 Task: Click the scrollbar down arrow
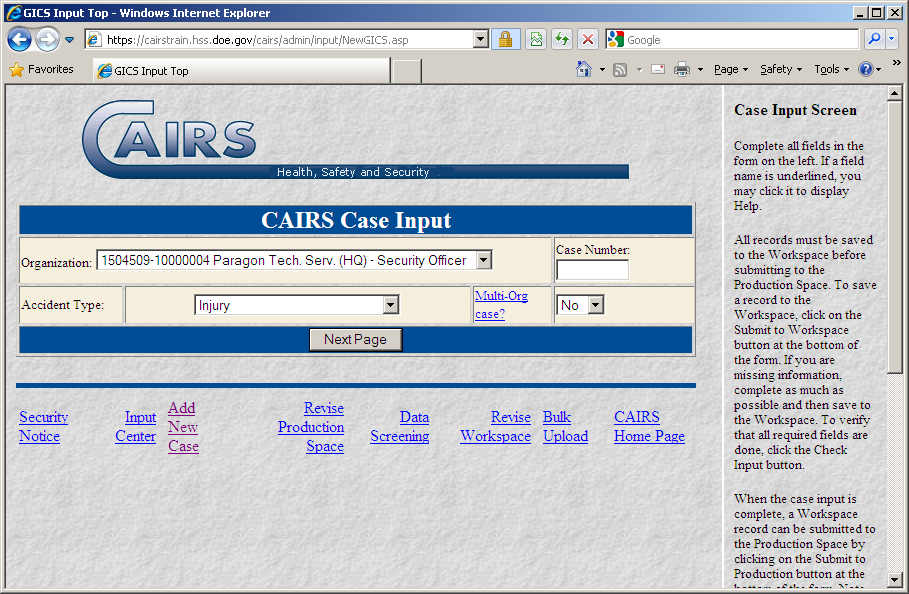coord(895,580)
